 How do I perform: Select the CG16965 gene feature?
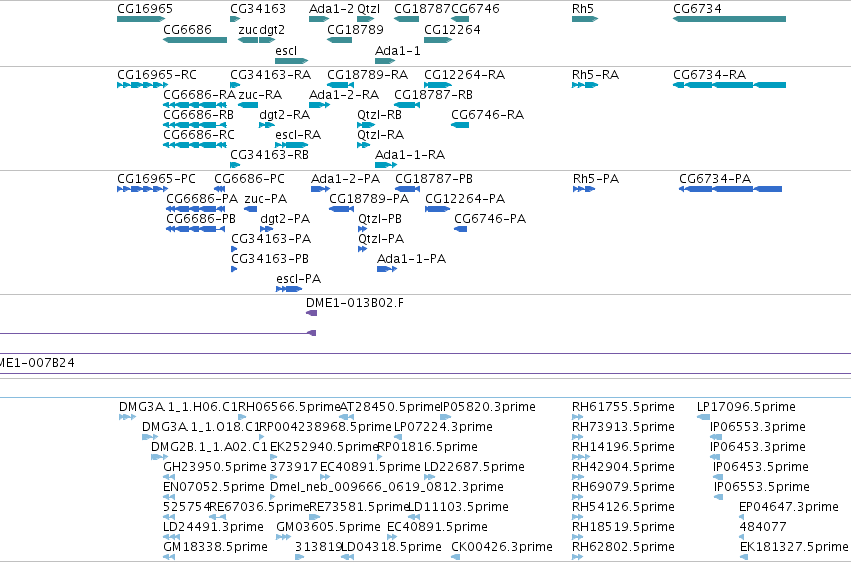click(141, 19)
